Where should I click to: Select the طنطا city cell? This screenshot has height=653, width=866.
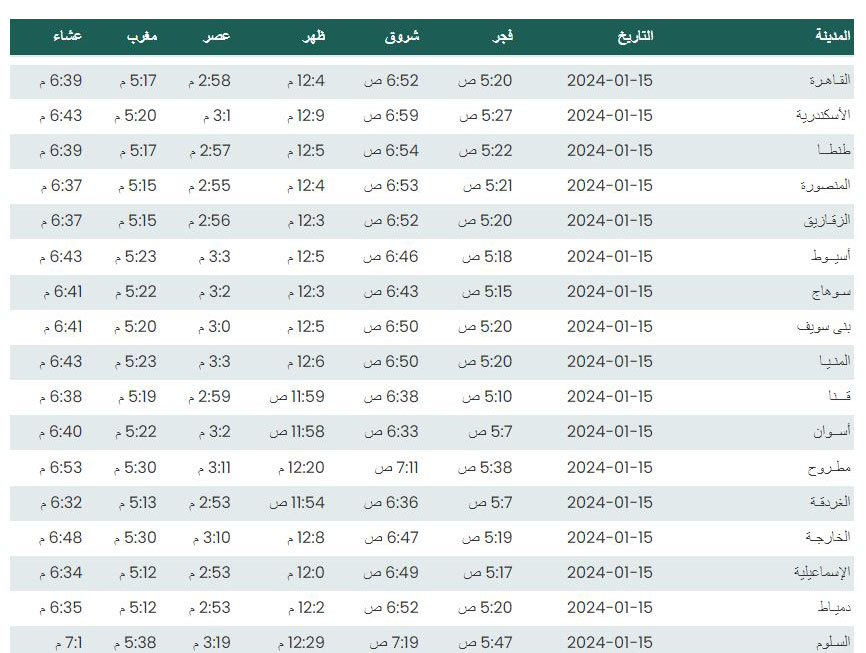point(834,150)
